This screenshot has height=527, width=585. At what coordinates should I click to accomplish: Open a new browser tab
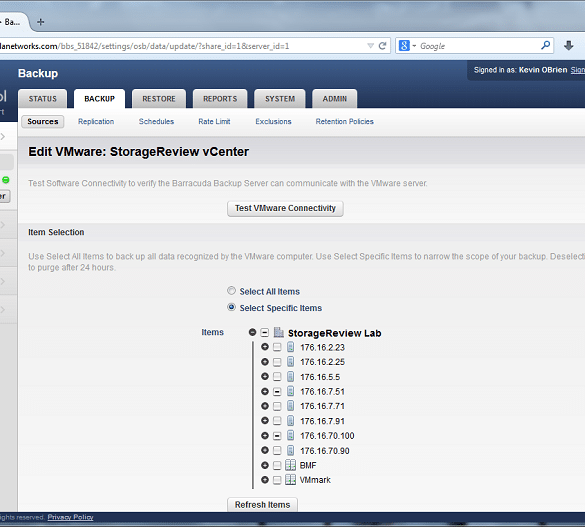(41, 22)
